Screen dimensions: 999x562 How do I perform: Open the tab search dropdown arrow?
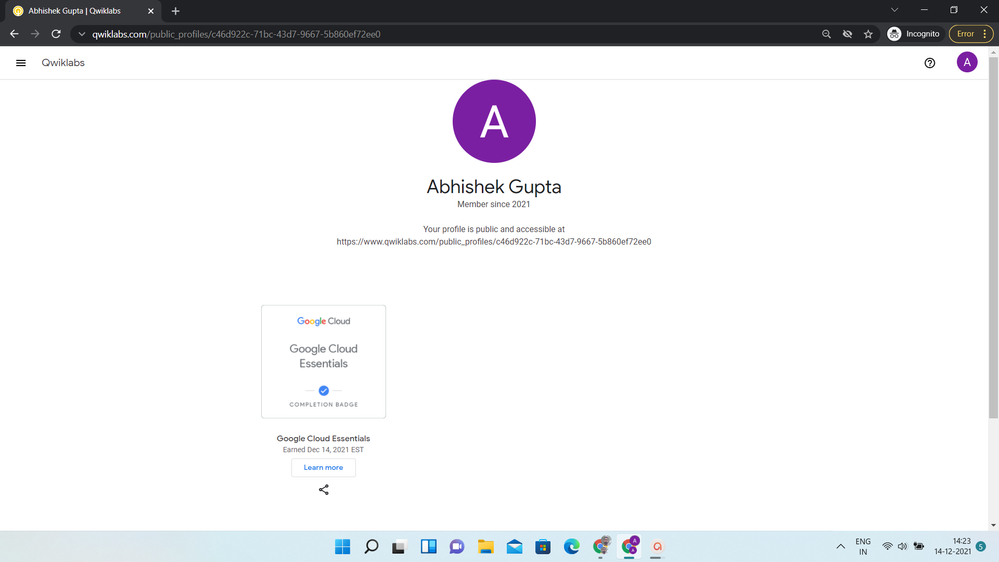pyautogui.click(x=895, y=10)
